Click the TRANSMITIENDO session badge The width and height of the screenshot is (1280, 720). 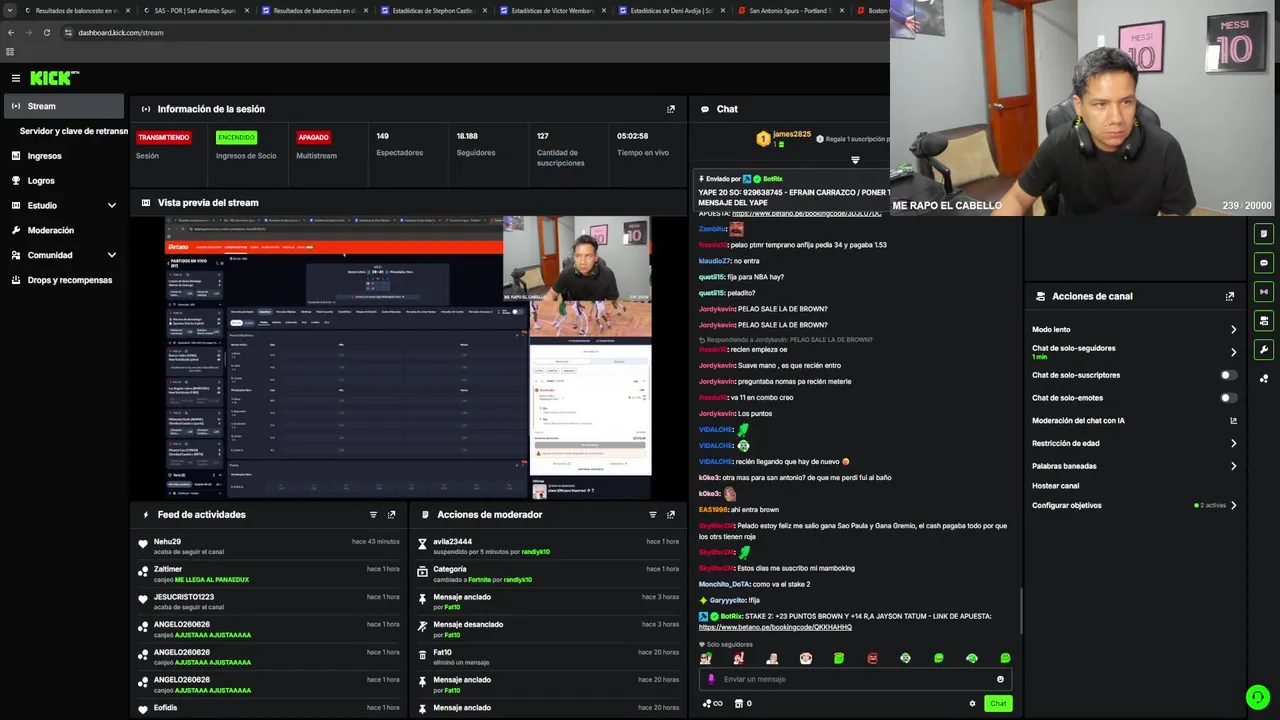click(x=164, y=137)
